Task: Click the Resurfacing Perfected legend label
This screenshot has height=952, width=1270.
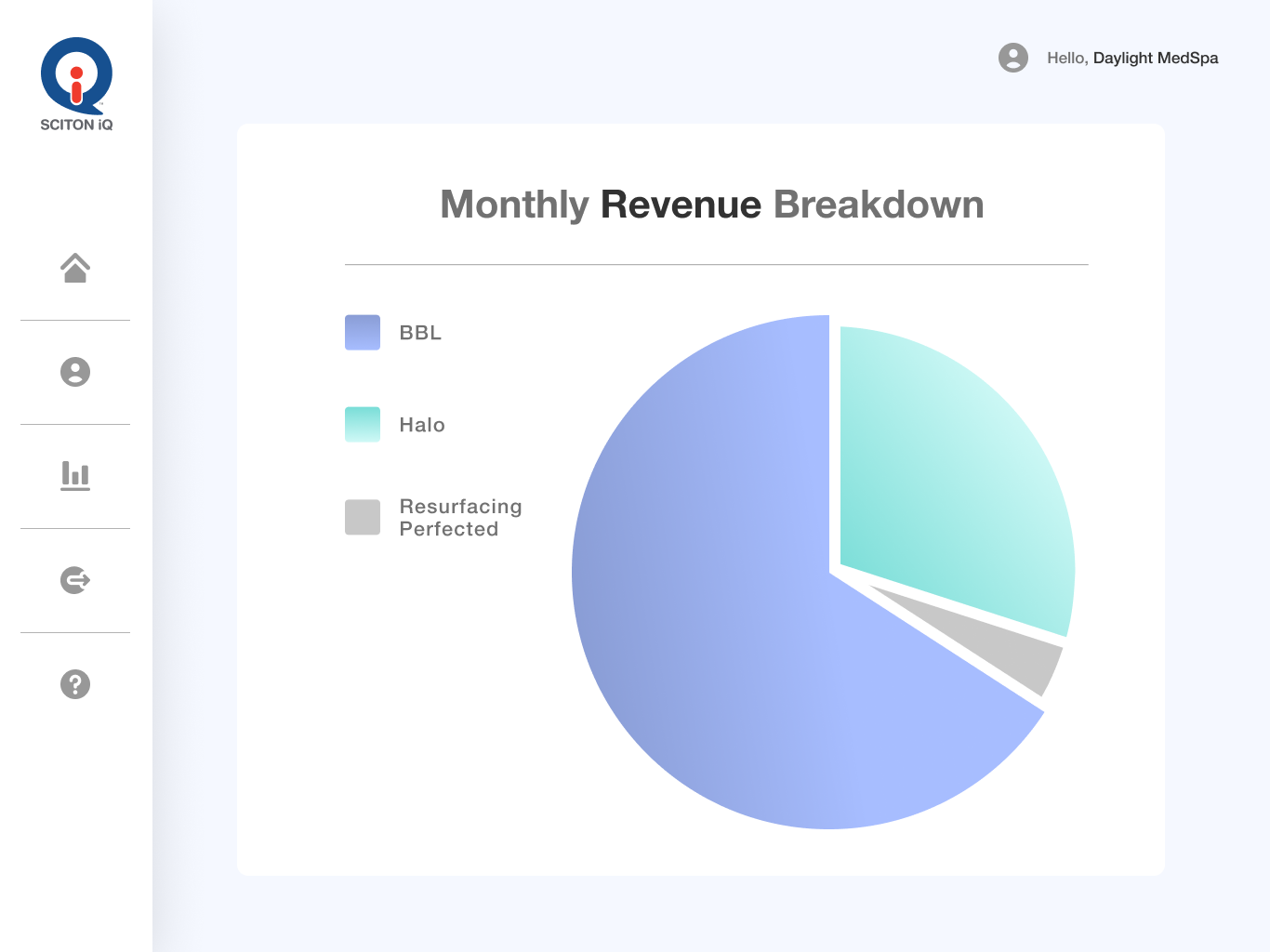Action: pyautogui.click(x=460, y=518)
